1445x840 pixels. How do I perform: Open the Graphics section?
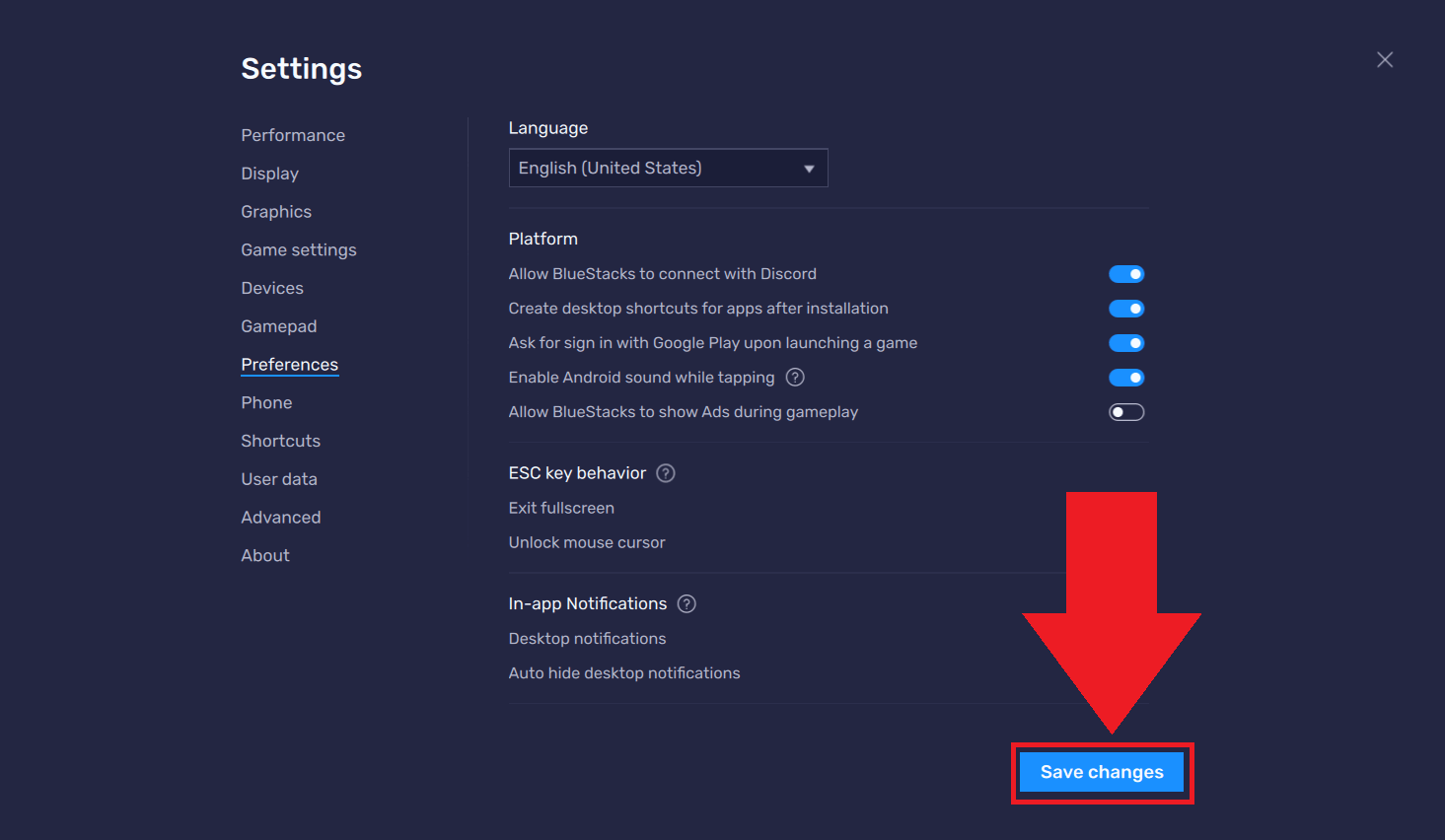click(276, 211)
